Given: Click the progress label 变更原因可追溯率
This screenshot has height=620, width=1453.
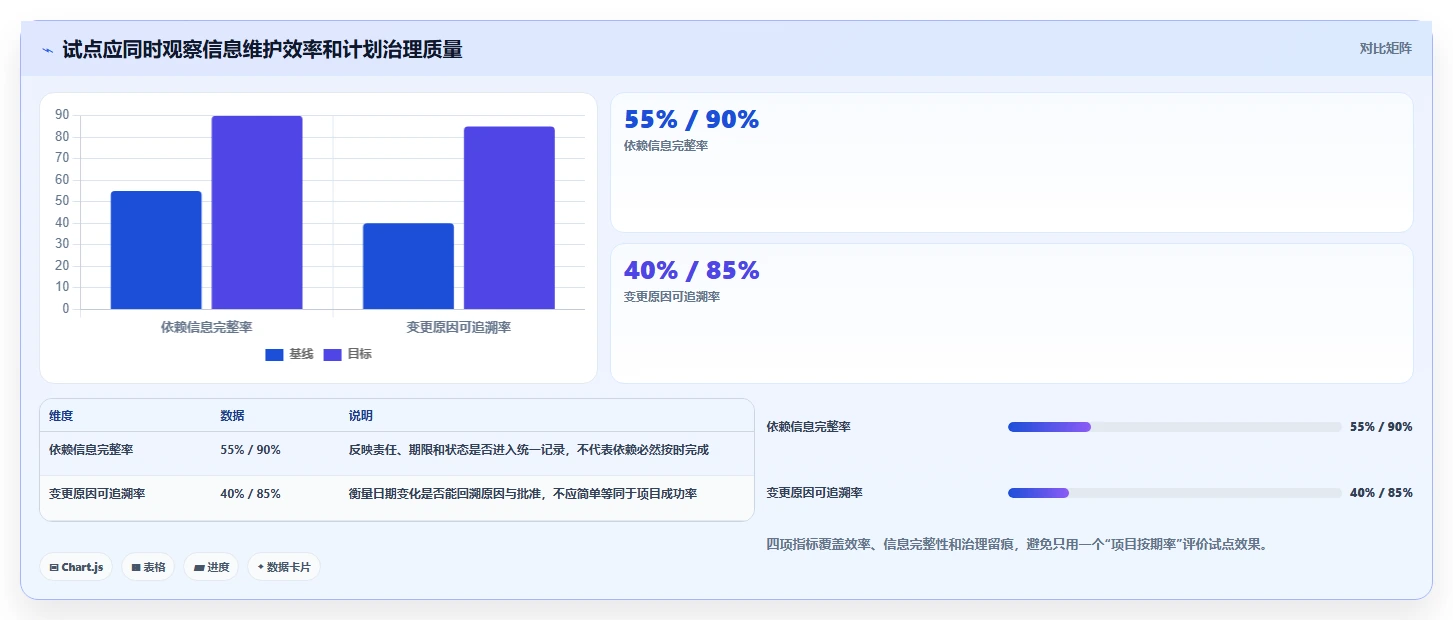Looking at the screenshot, I should pyautogui.click(x=814, y=493).
